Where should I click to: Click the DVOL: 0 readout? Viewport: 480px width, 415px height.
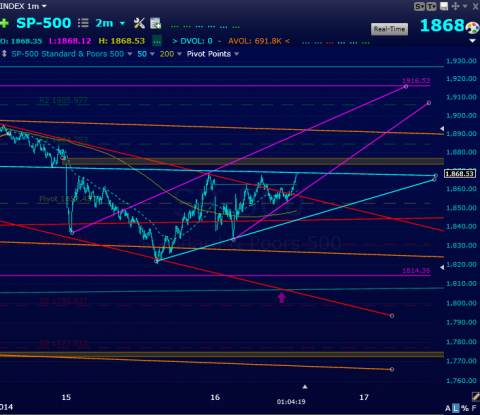click(x=196, y=41)
